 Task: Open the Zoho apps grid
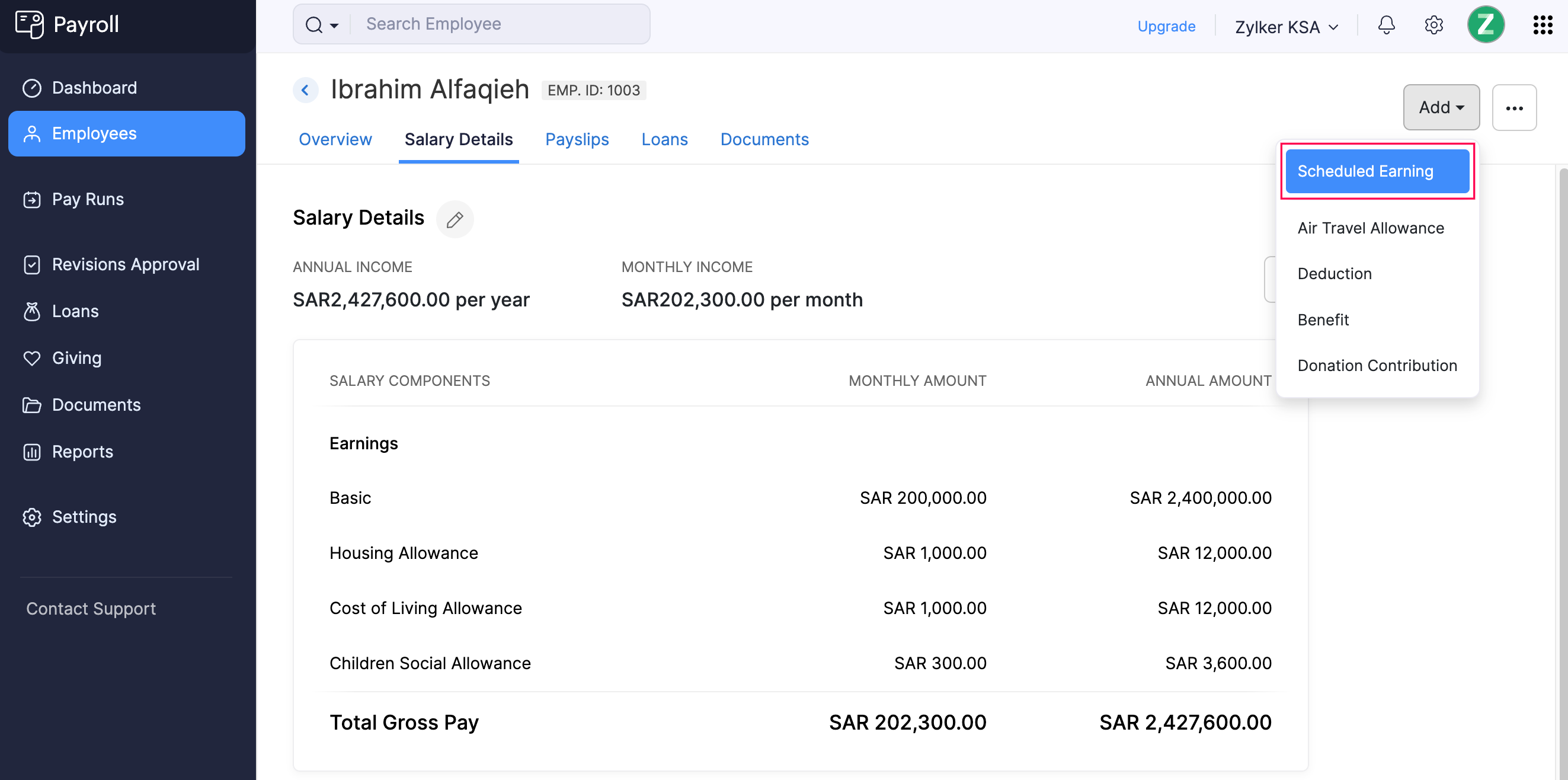point(1543,25)
